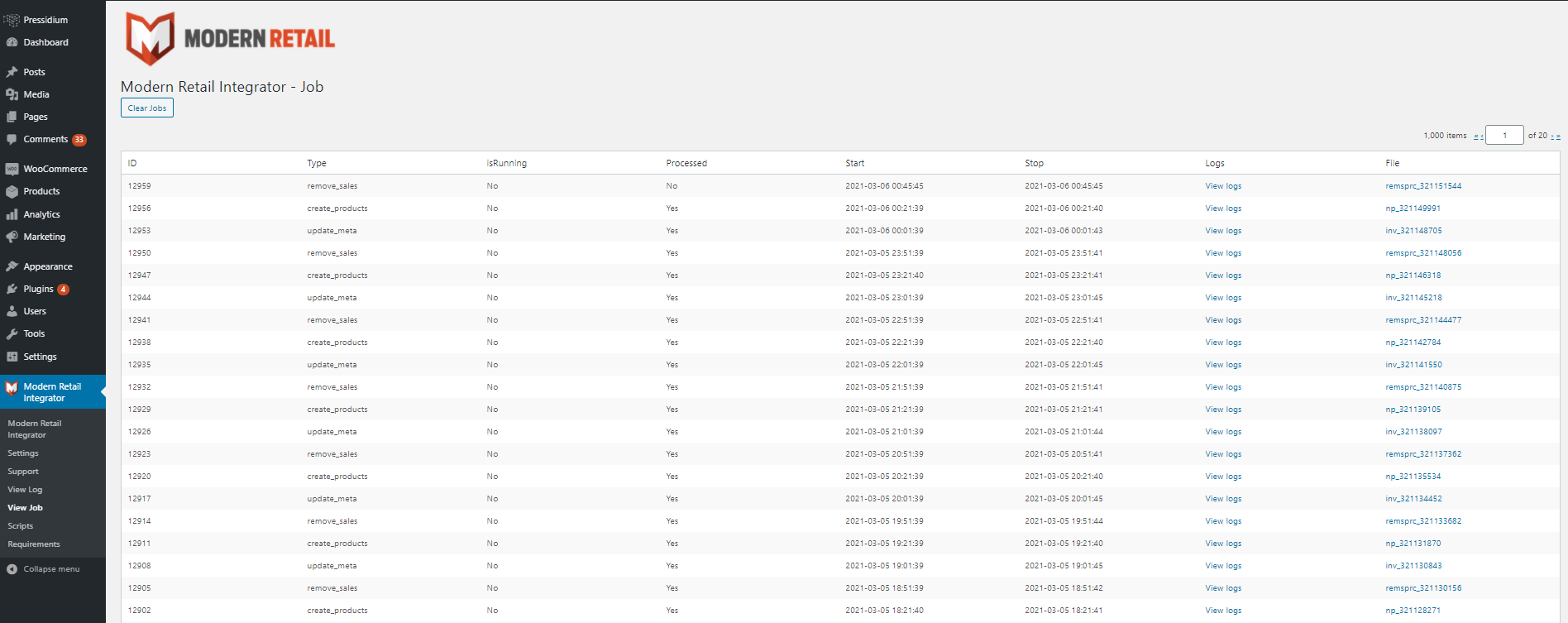Open Products via its box icon
Screen dimensions: 1568x623
click(x=12, y=191)
